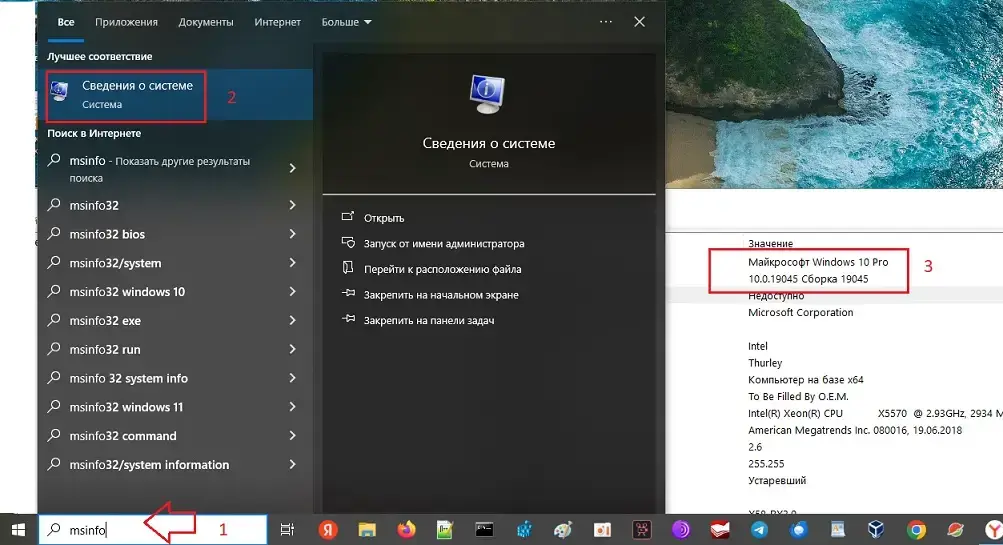This screenshot has width=1003, height=545.
Task: Click the Значение column header
Action: click(x=770, y=244)
